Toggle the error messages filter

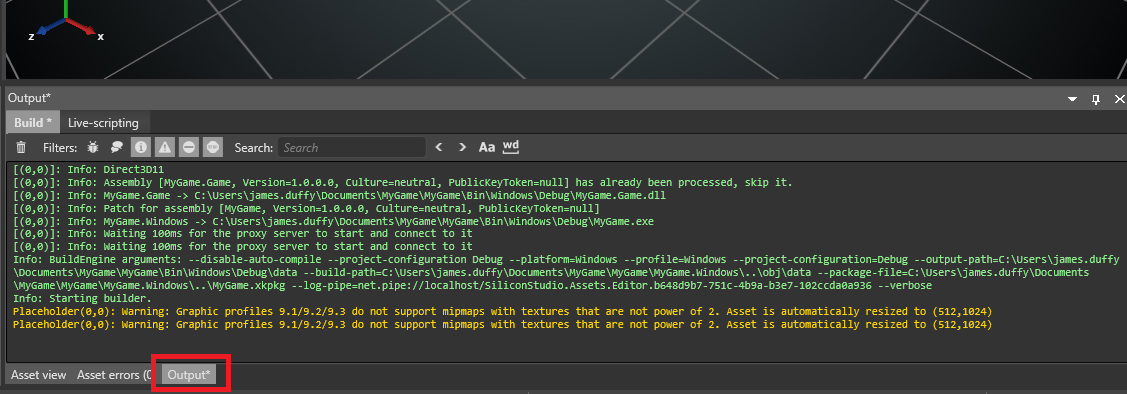click(x=188, y=147)
